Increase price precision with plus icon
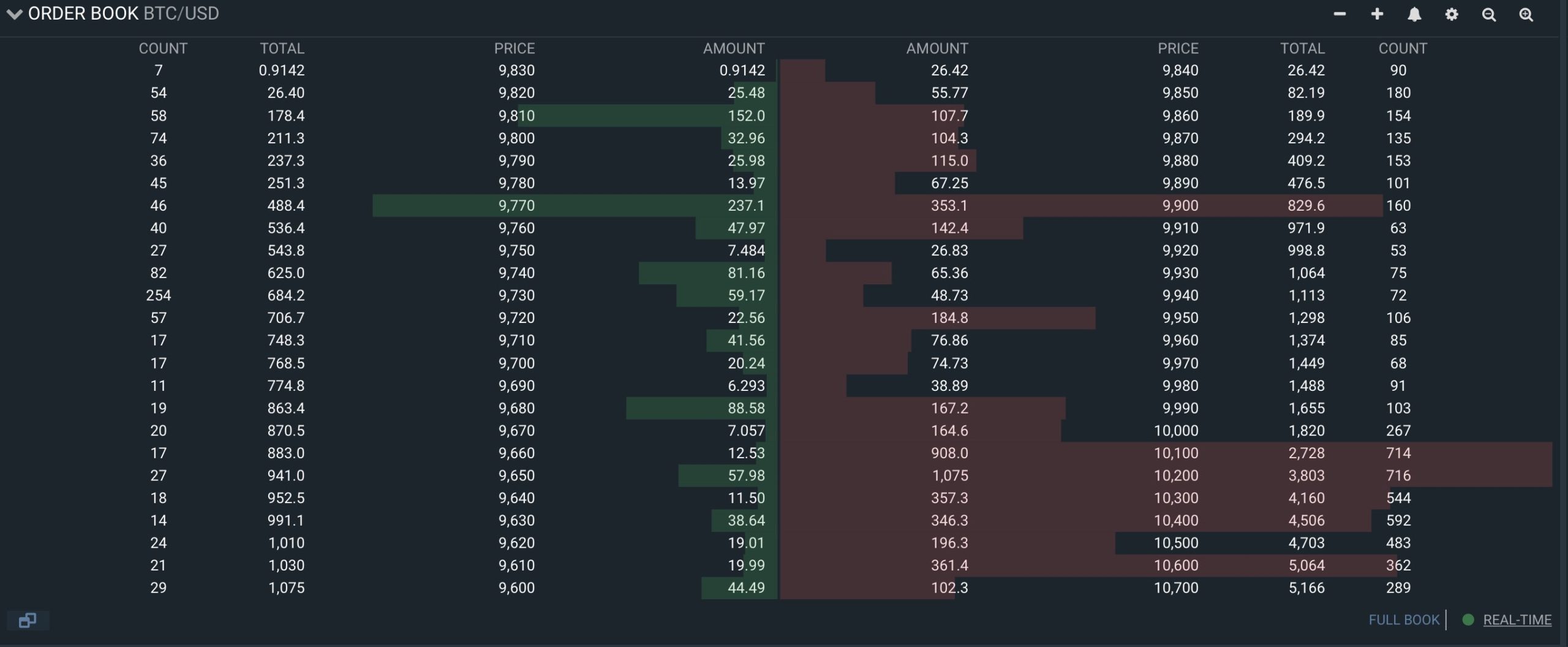 click(1377, 14)
